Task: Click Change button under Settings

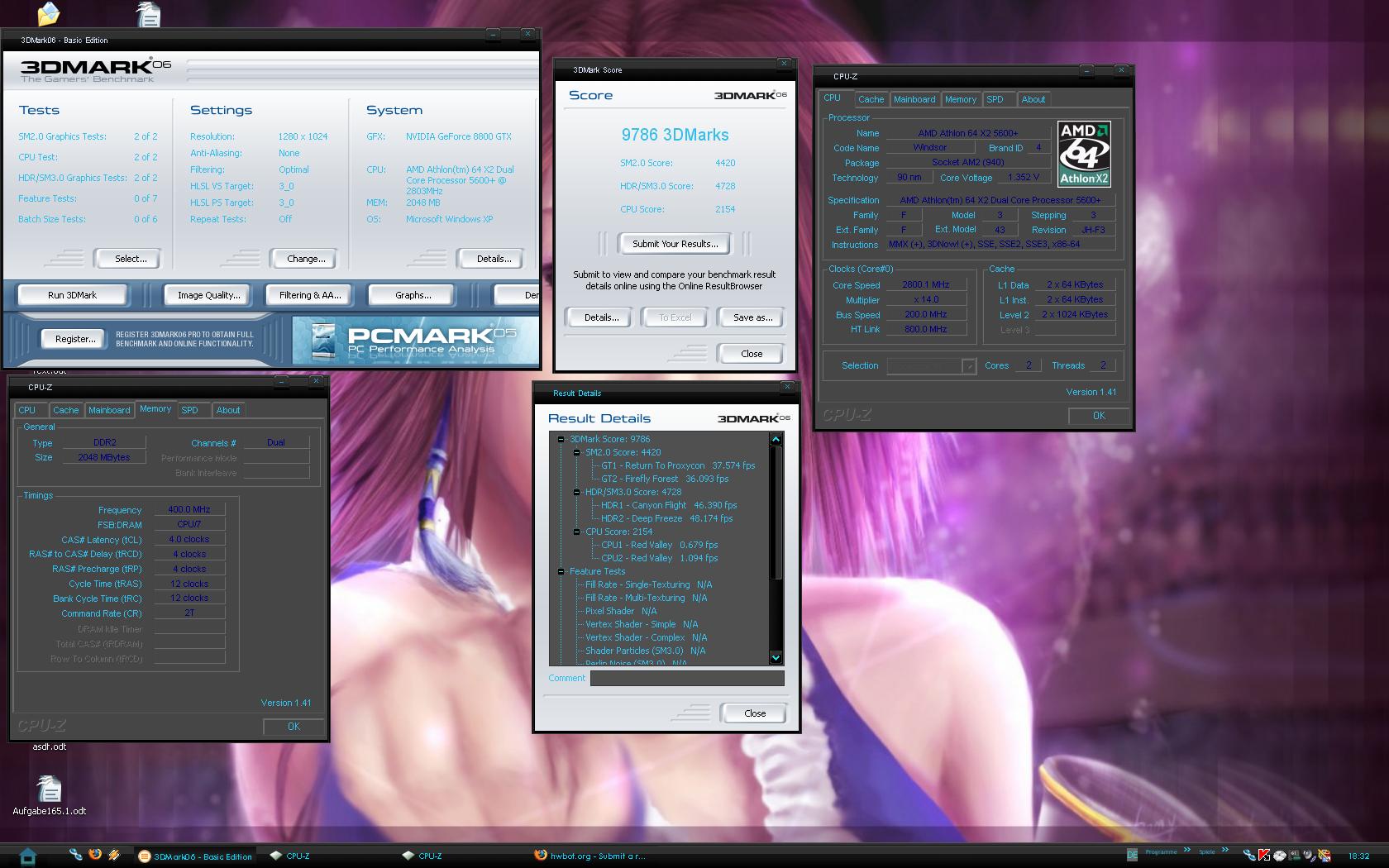Action: (x=306, y=259)
